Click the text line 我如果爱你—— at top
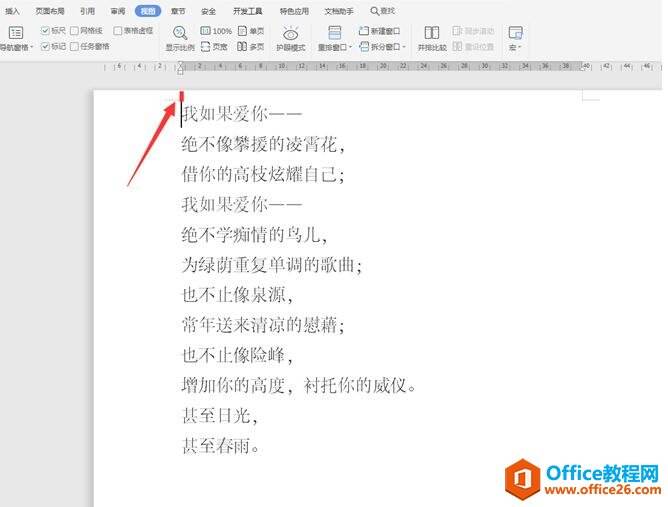668x507 pixels. tap(242, 114)
